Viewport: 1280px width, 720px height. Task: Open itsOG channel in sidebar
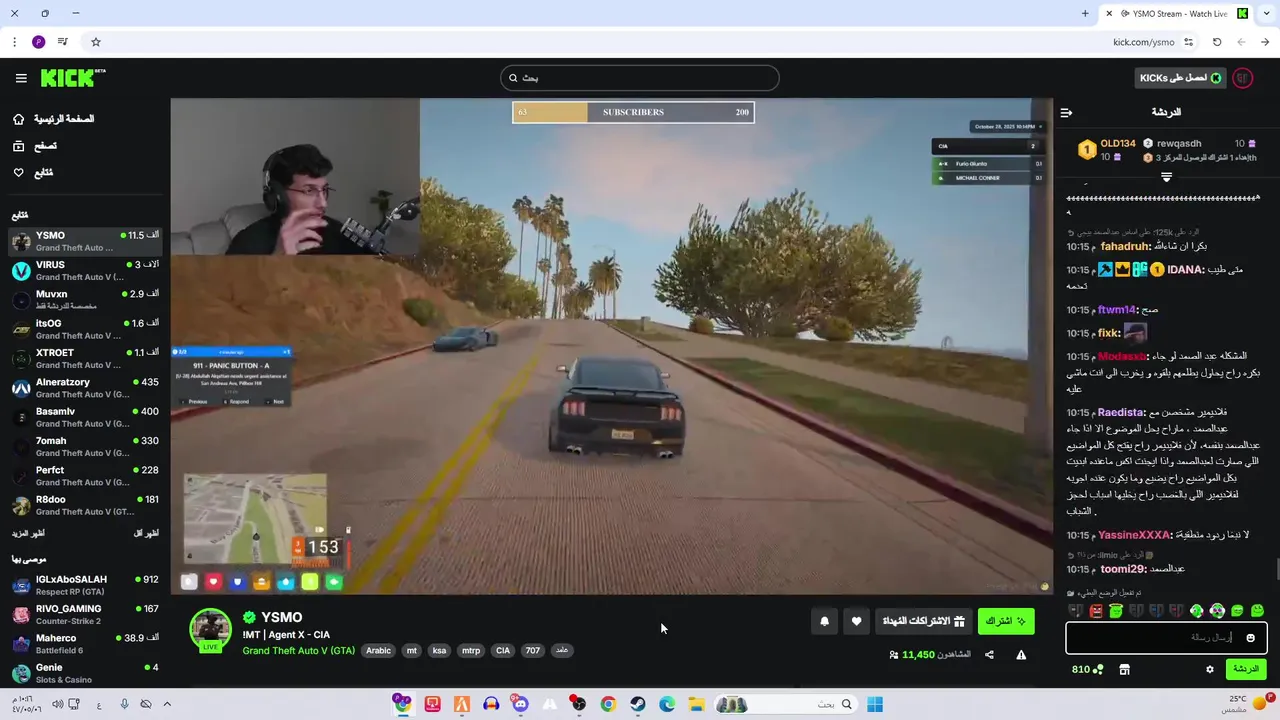click(x=85, y=329)
